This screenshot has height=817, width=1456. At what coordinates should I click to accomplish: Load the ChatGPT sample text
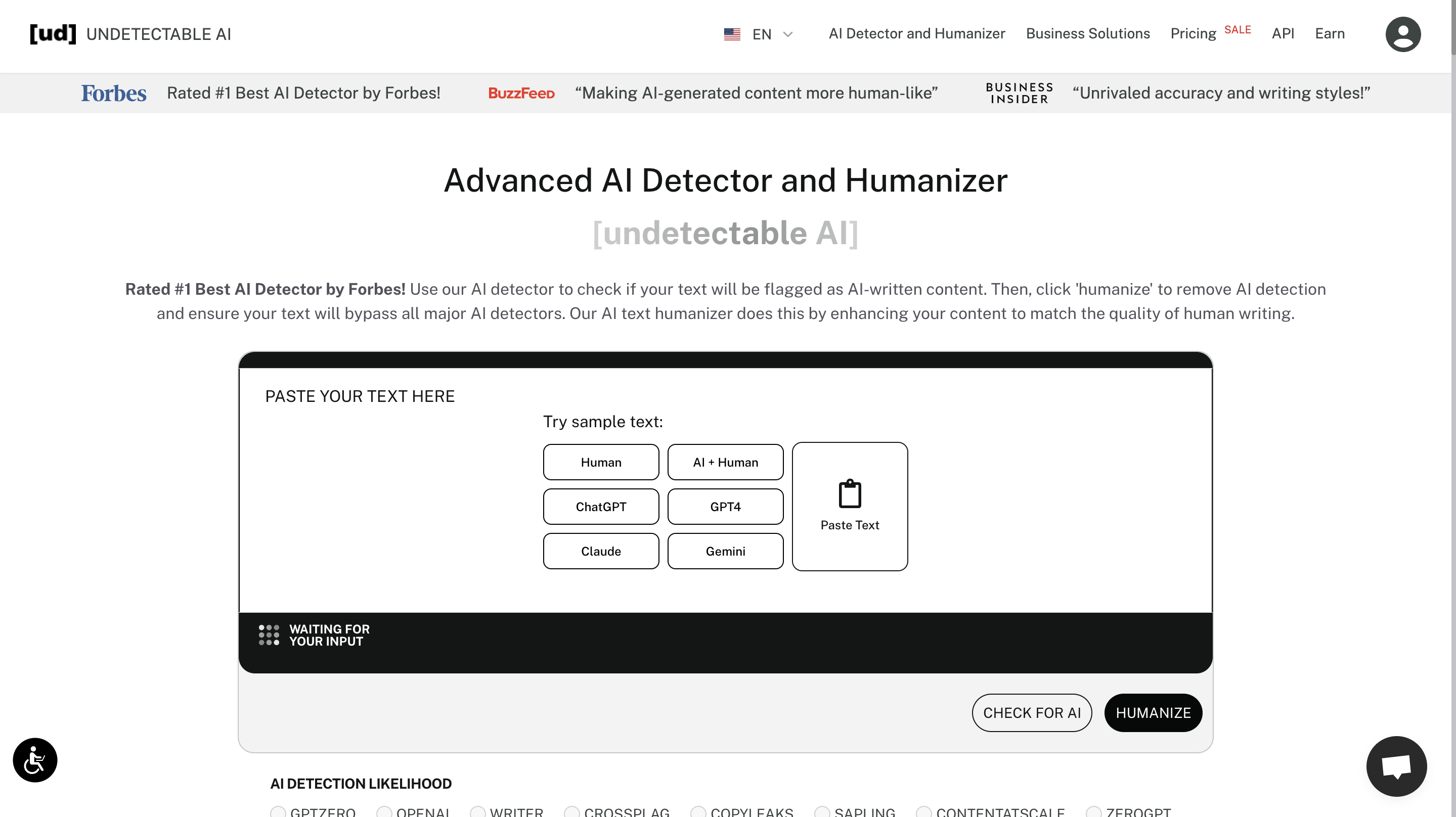coord(601,507)
